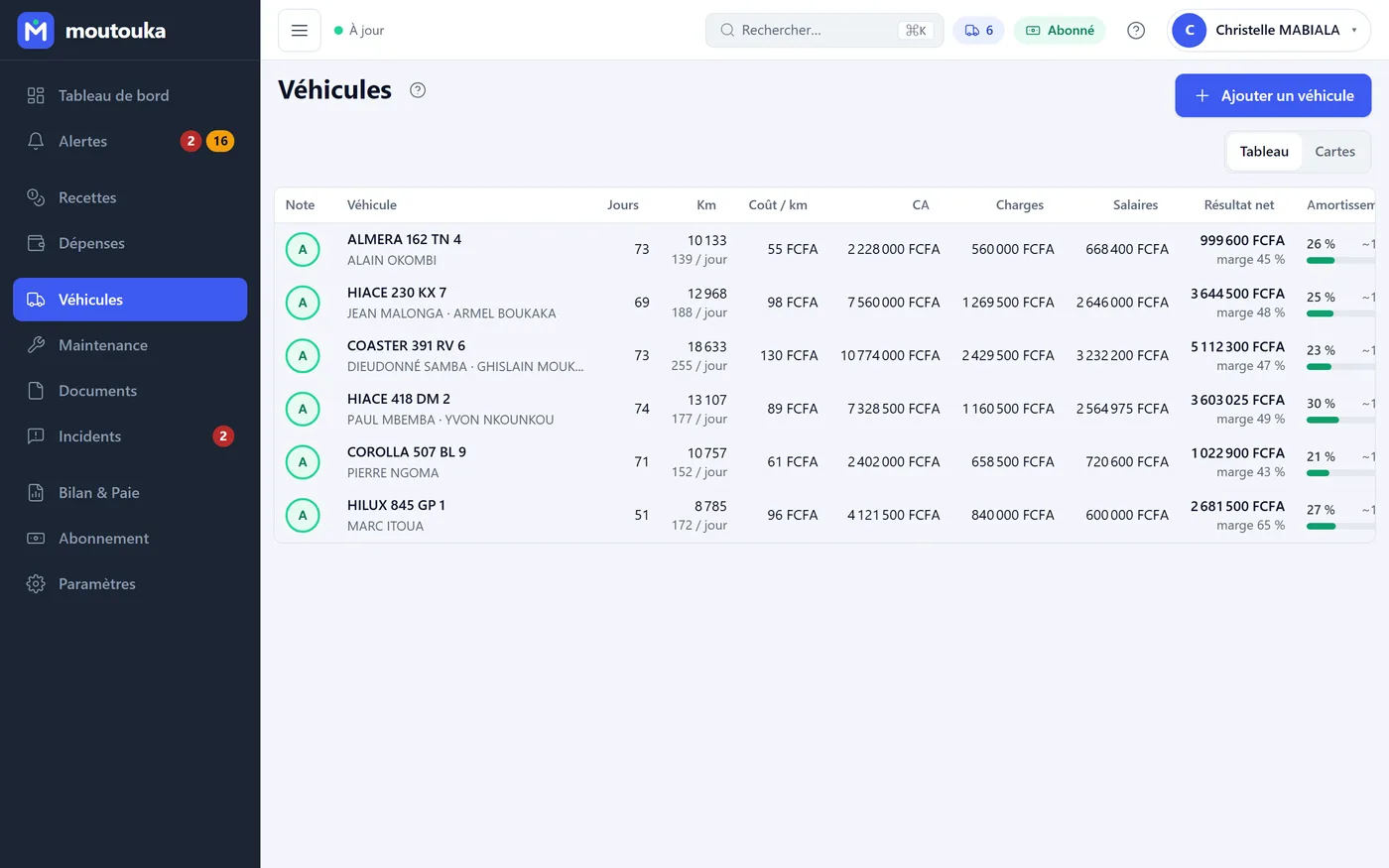1389x868 pixels.
Task: Click the help icon beside Véhicules title
Action: point(418,90)
